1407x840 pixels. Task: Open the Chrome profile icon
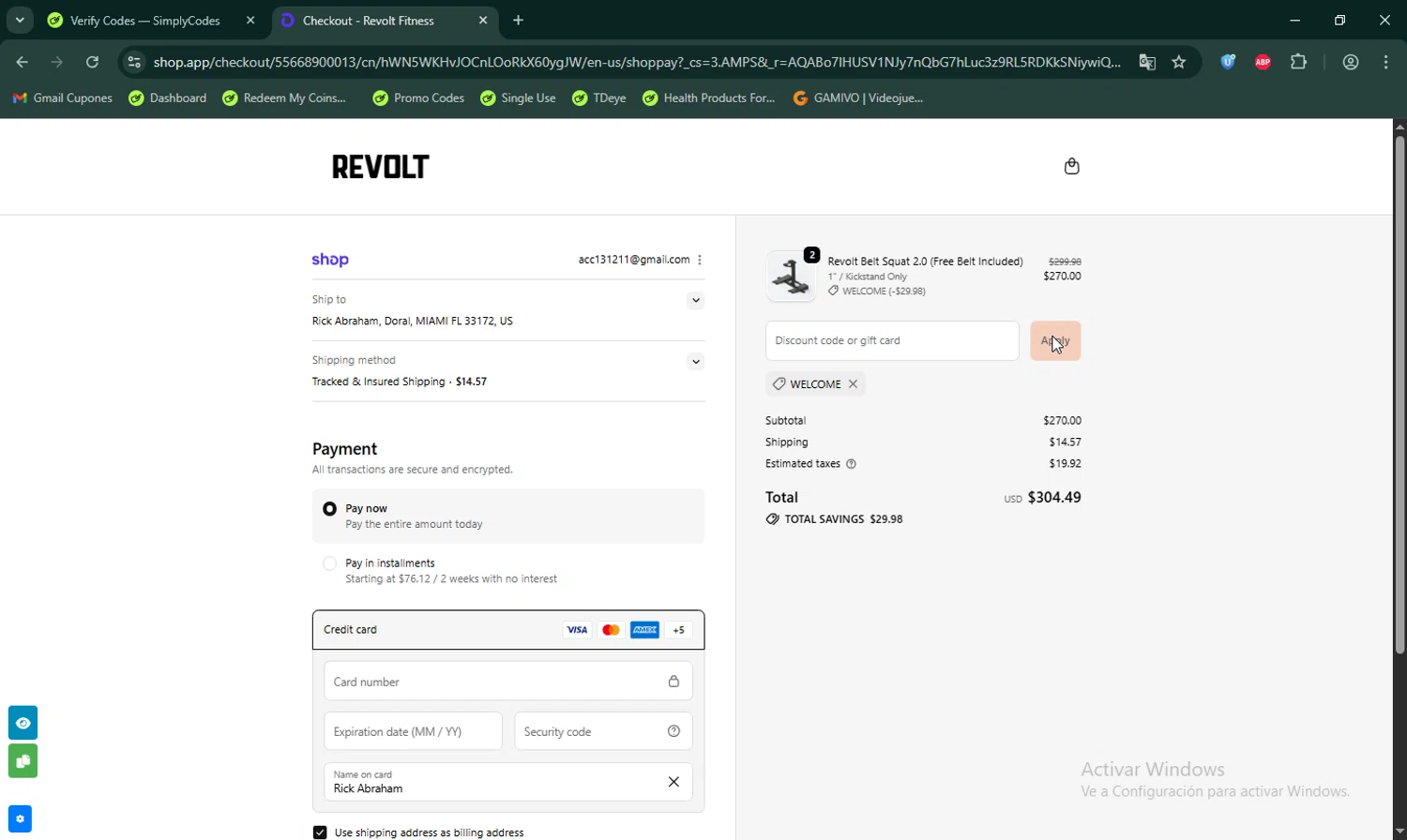[1351, 62]
